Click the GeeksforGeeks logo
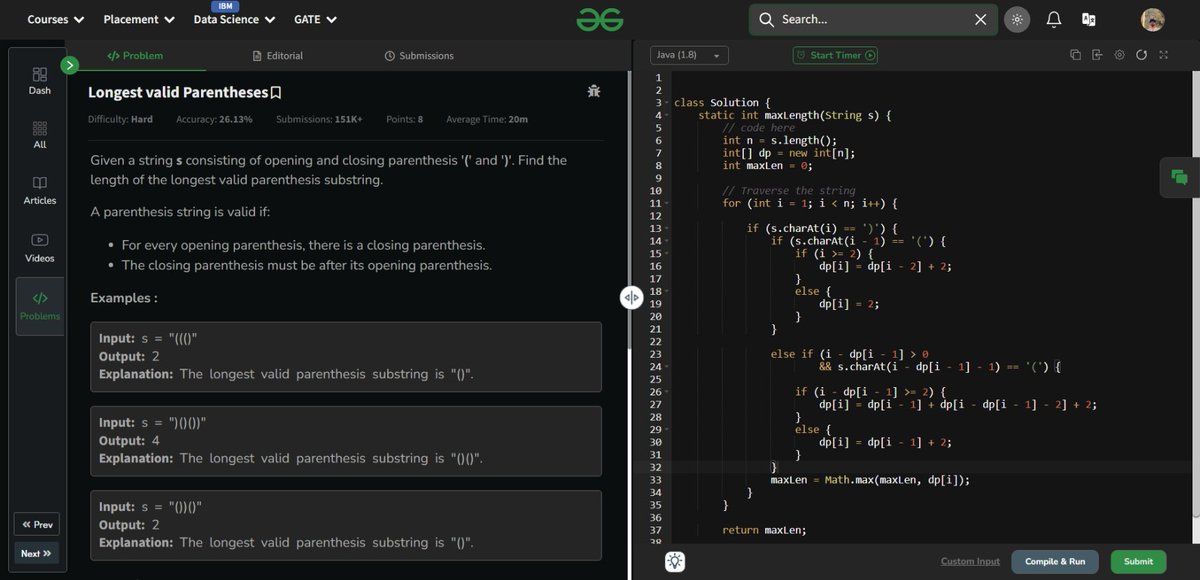1200x580 pixels. (x=600, y=19)
